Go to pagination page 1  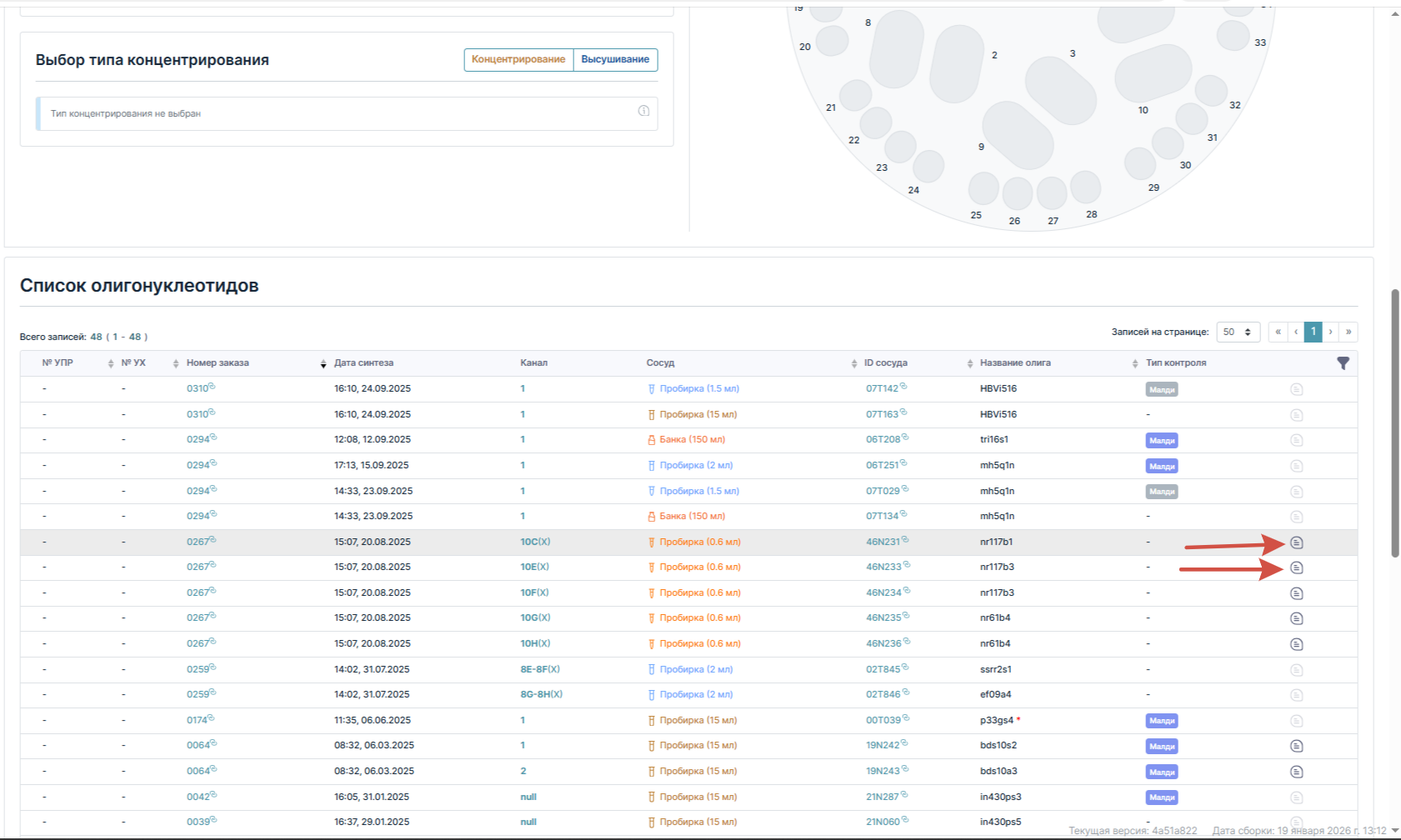tap(1313, 332)
